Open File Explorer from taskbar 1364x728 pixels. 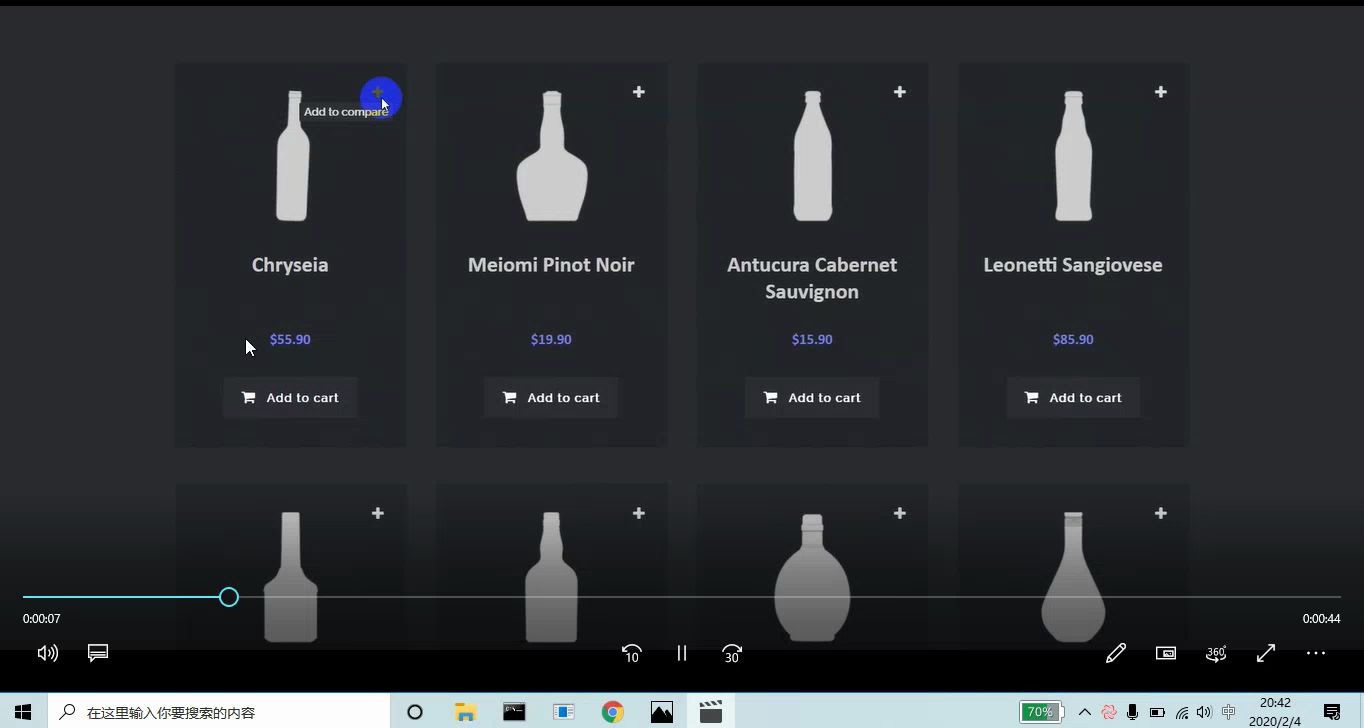465,712
